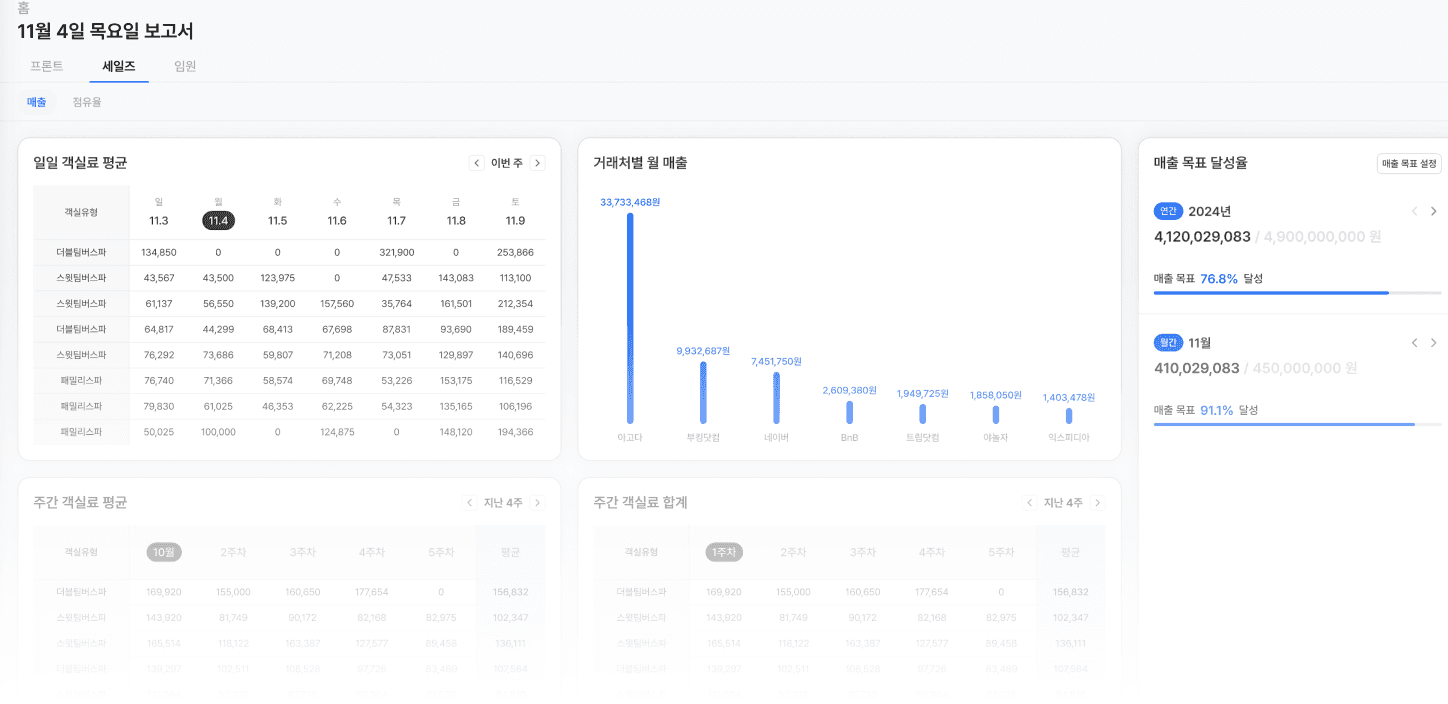Click 지난 4주 in 주간 객실료 평균 card
The height and width of the screenshot is (704, 1448).
(x=503, y=503)
